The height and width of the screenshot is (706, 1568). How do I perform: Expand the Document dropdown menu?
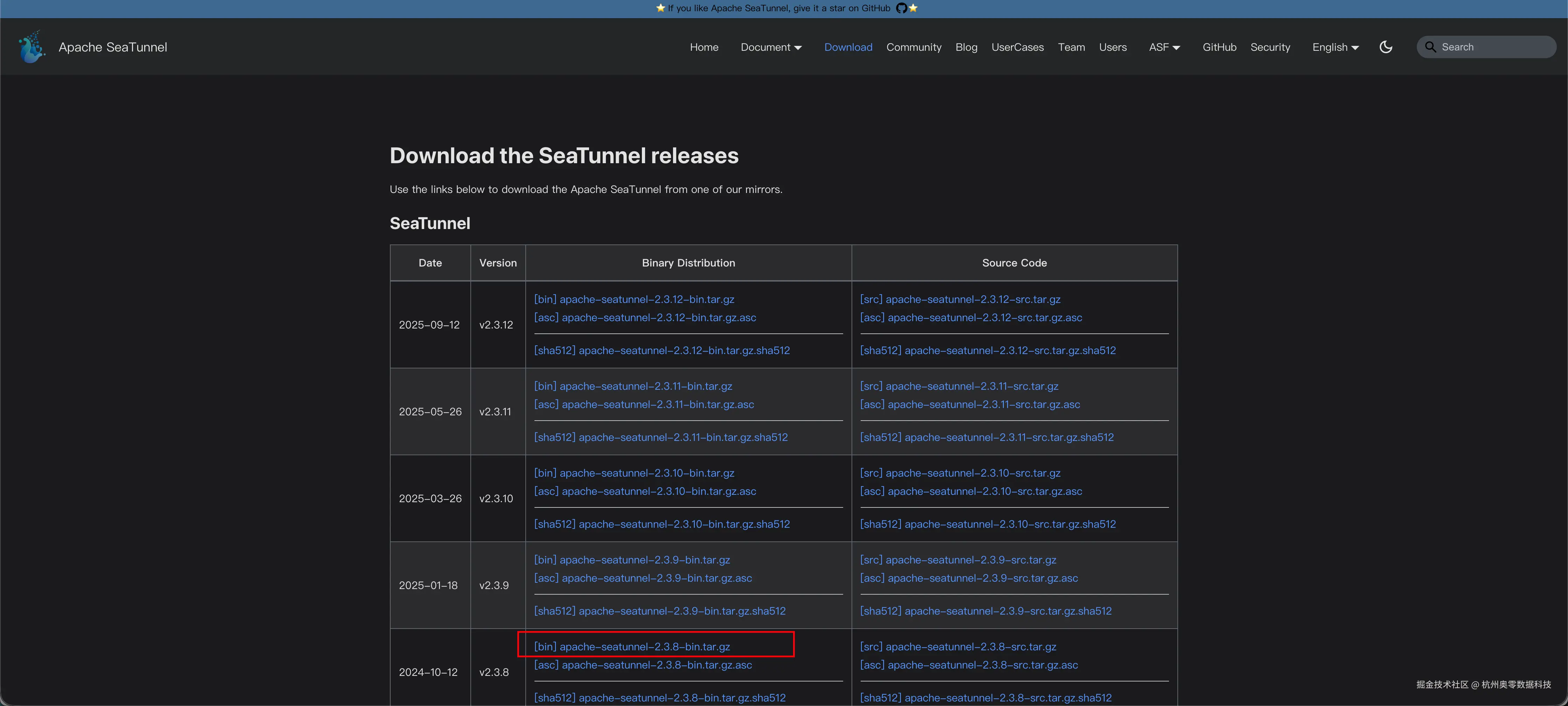tap(771, 47)
